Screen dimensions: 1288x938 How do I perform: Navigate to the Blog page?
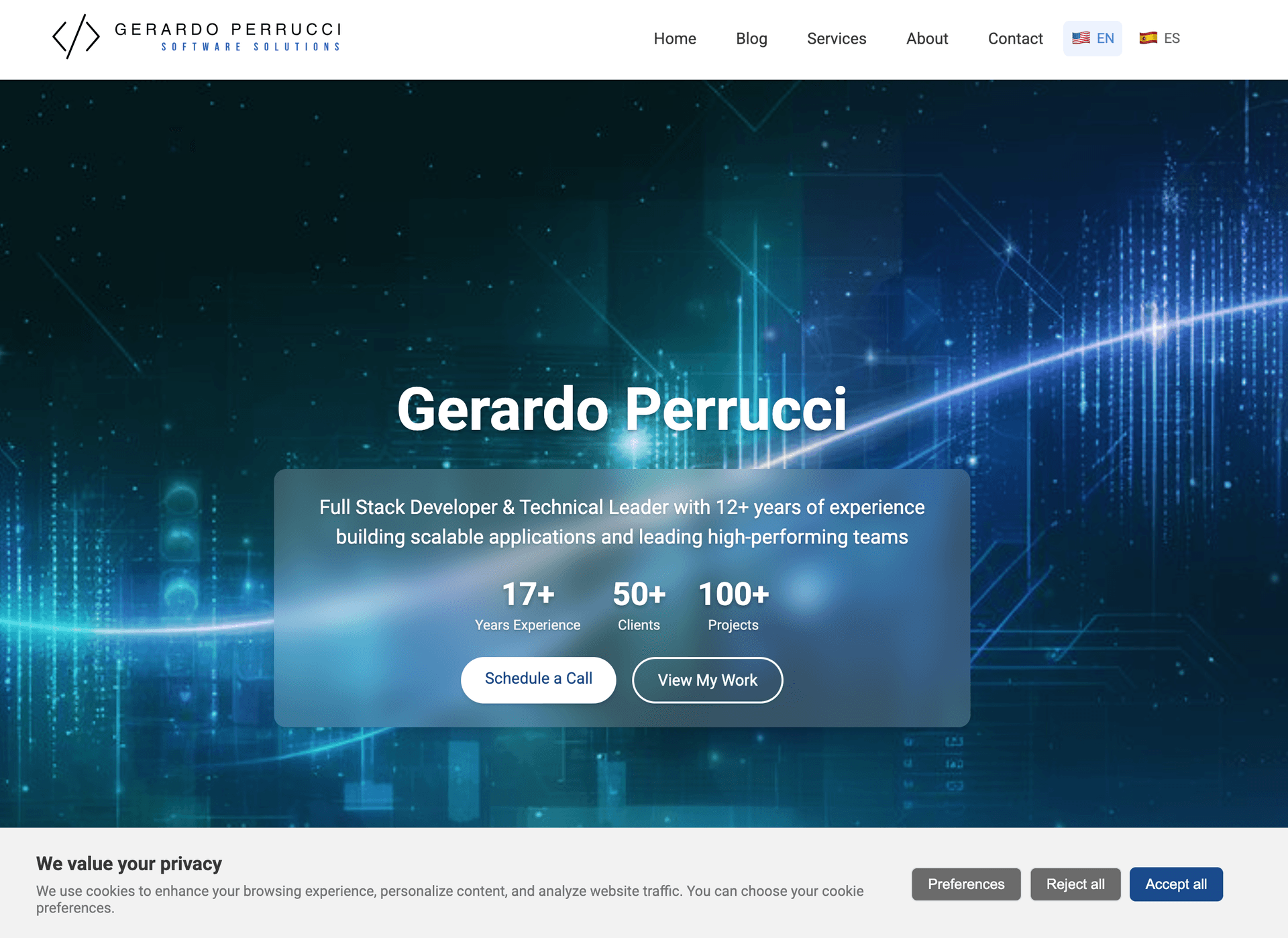tap(751, 38)
